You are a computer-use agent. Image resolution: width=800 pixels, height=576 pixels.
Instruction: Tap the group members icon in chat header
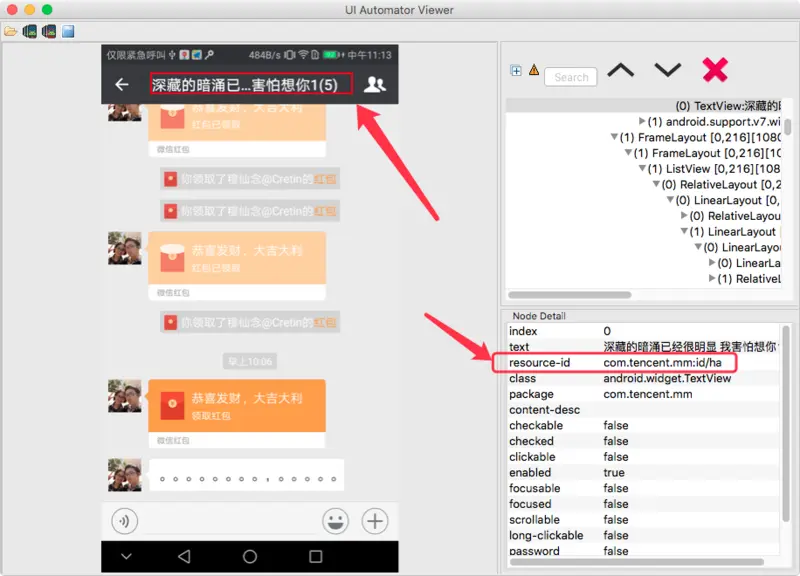(374, 84)
